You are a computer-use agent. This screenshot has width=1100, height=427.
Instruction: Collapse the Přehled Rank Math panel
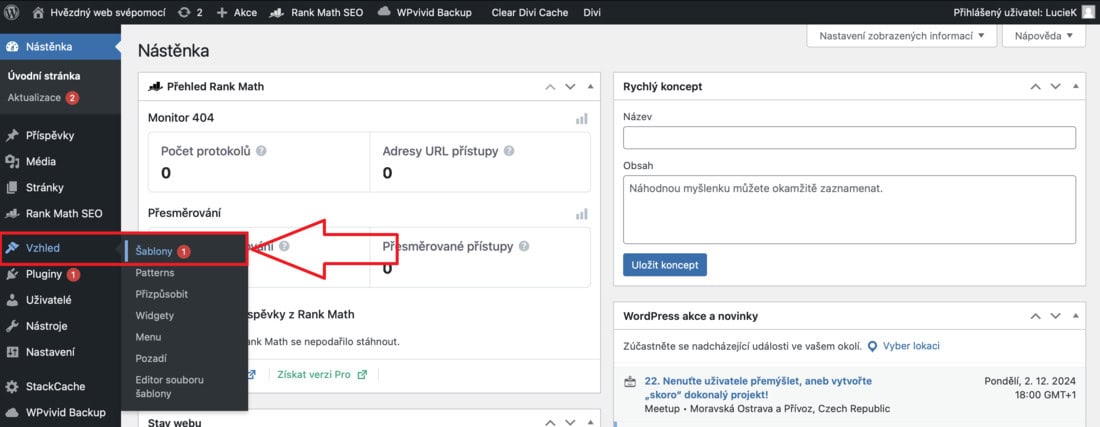click(590, 87)
